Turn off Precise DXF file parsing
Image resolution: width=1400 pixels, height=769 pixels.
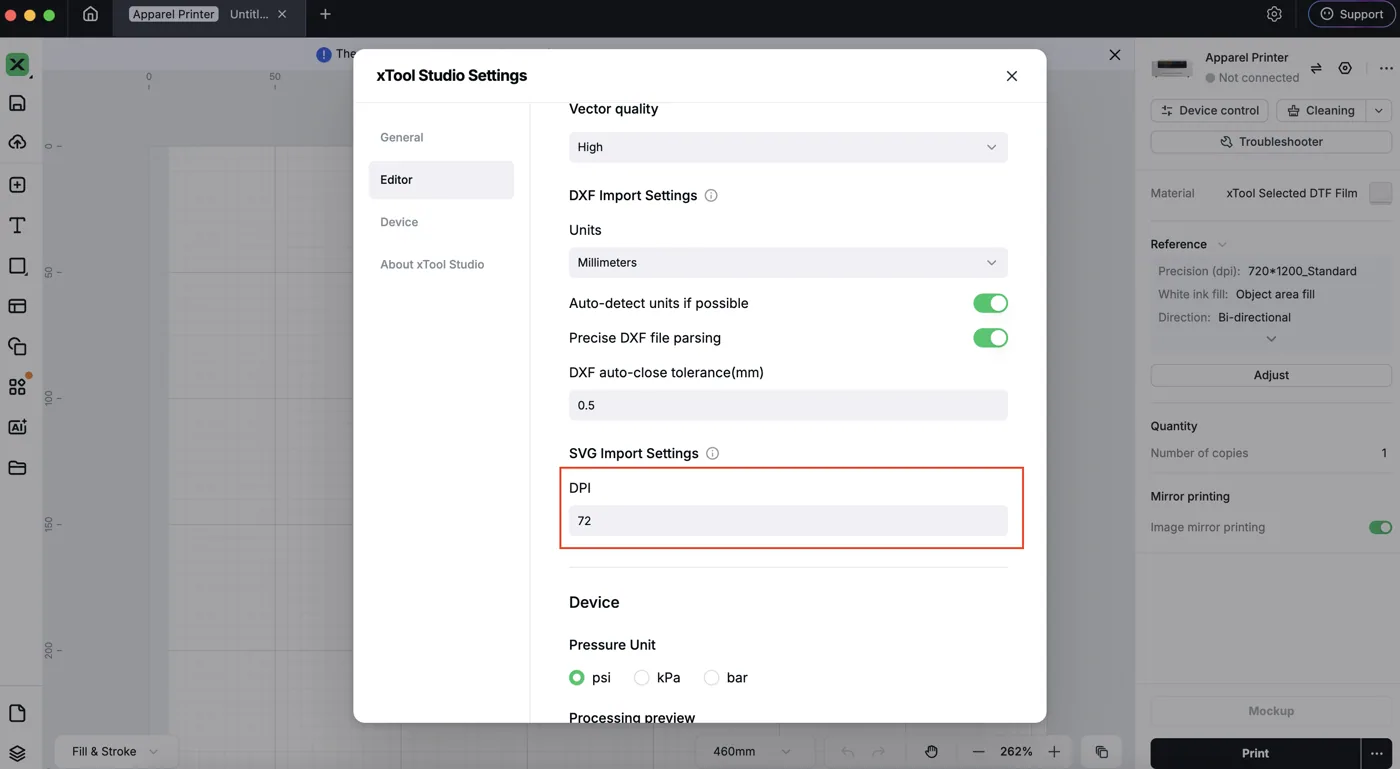click(x=990, y=338)
